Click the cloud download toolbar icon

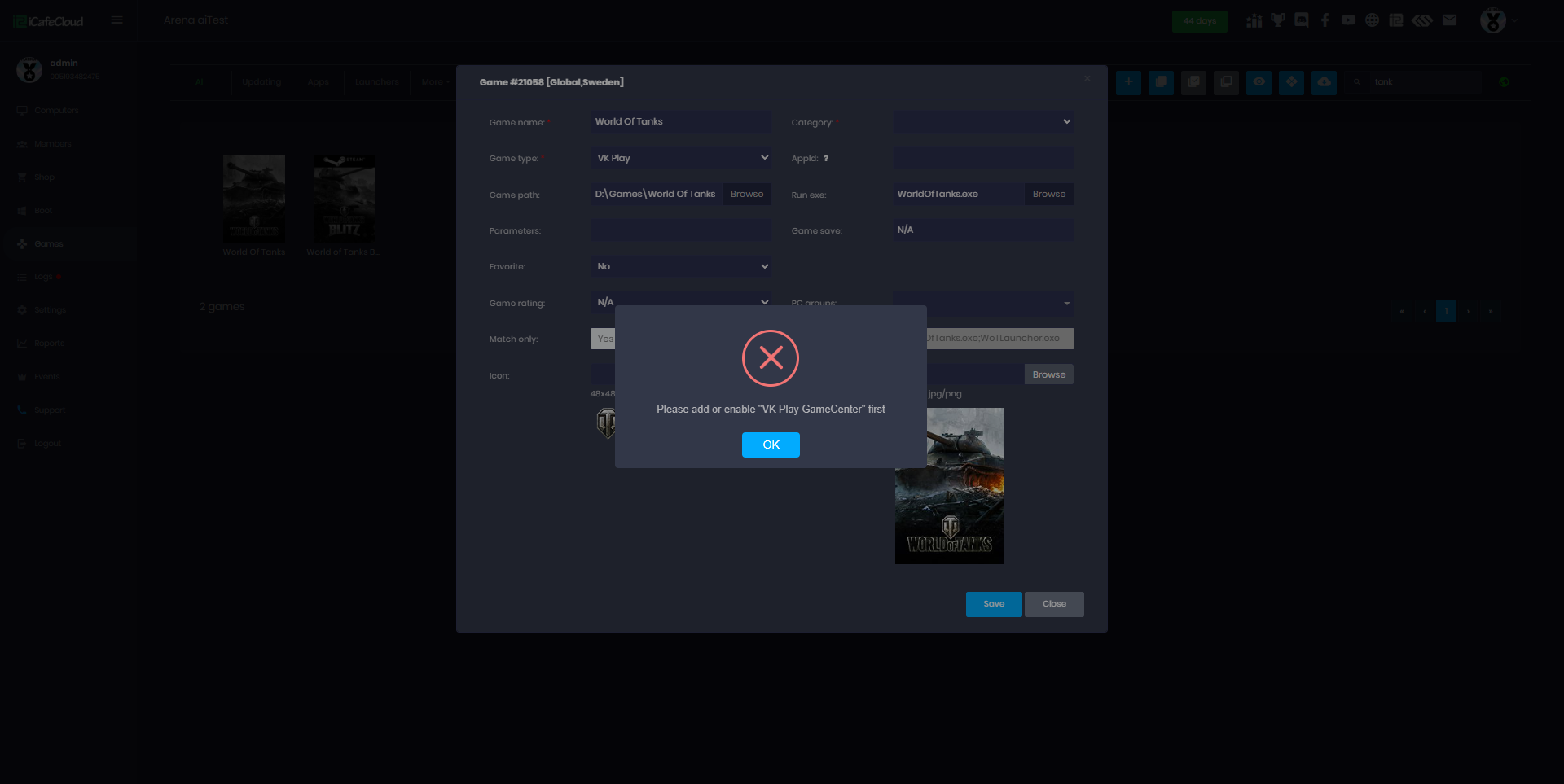1324,82
